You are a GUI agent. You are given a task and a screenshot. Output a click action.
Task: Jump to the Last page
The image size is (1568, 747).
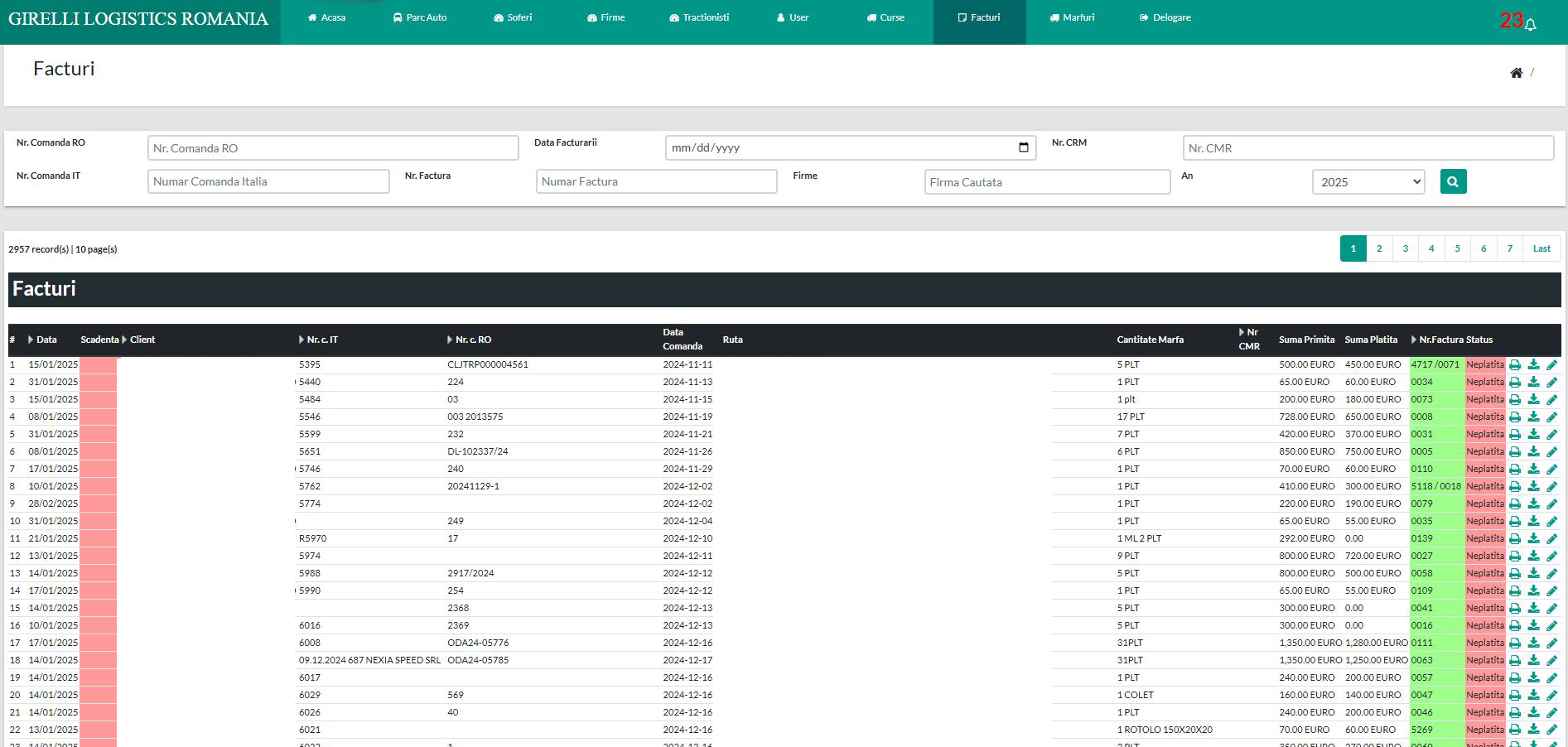(x=1541, y=248)
